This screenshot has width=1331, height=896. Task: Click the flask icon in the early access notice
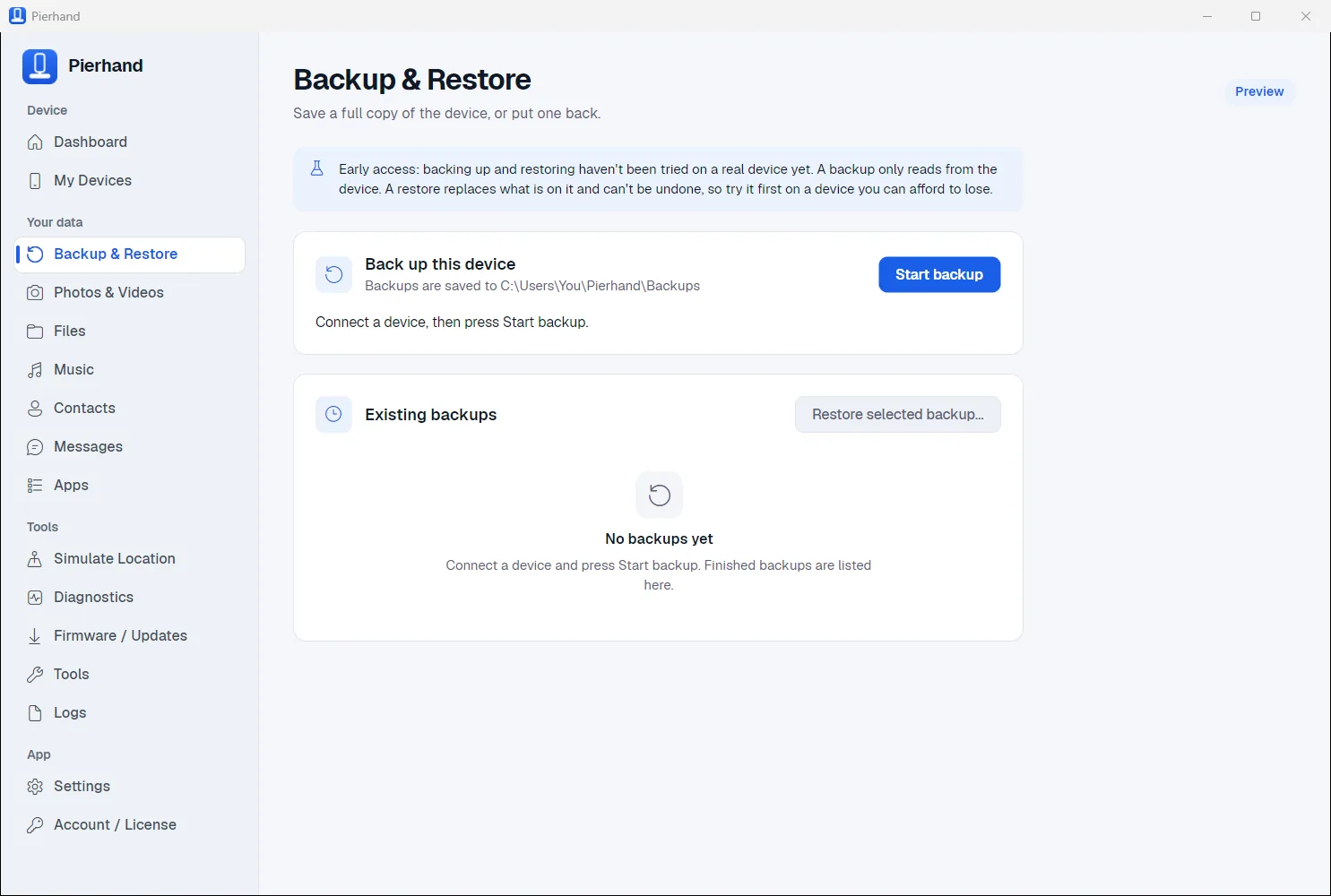316,168
